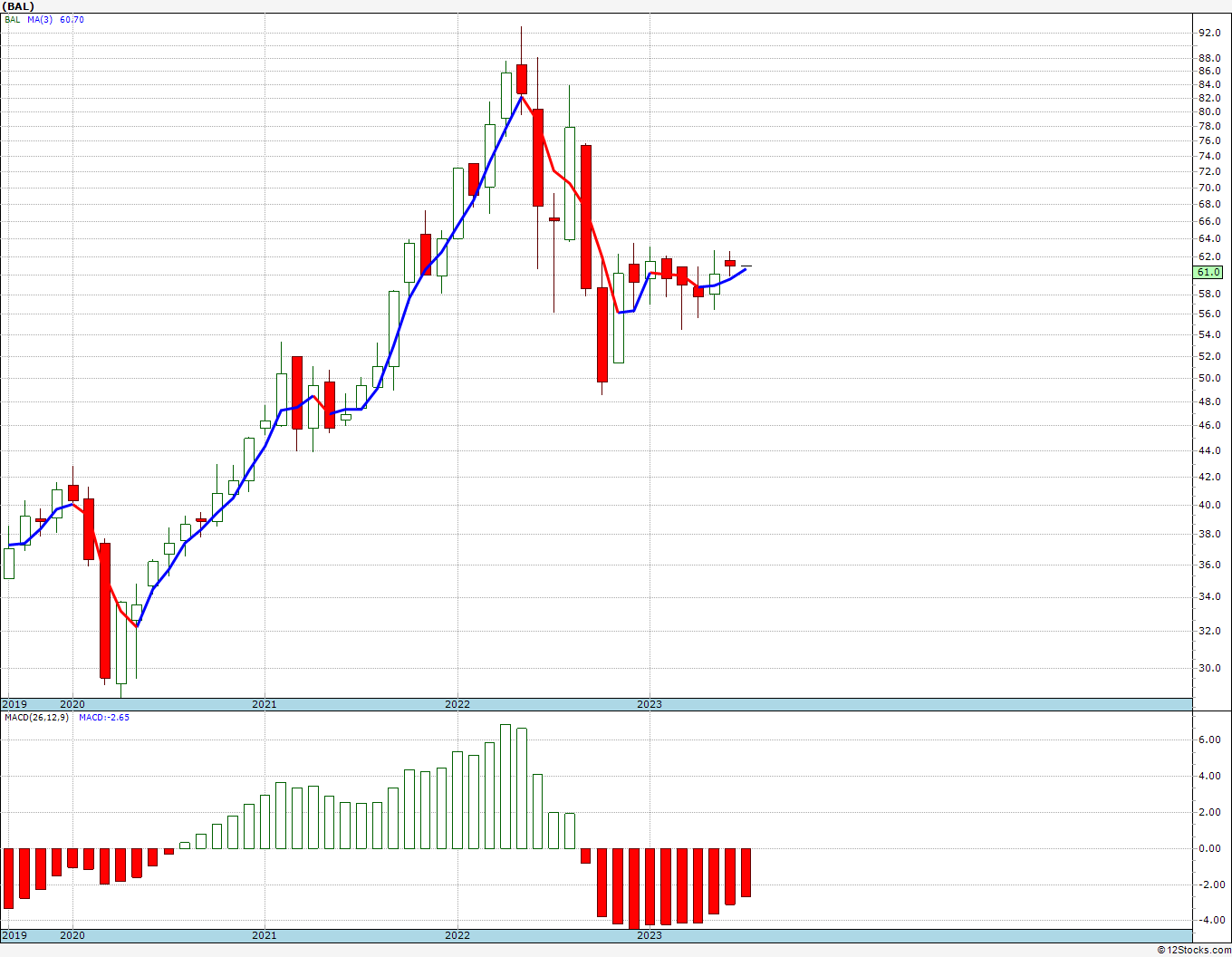Click the 68.0 price axis label
1232x957 pixels.
(1209, 204)
